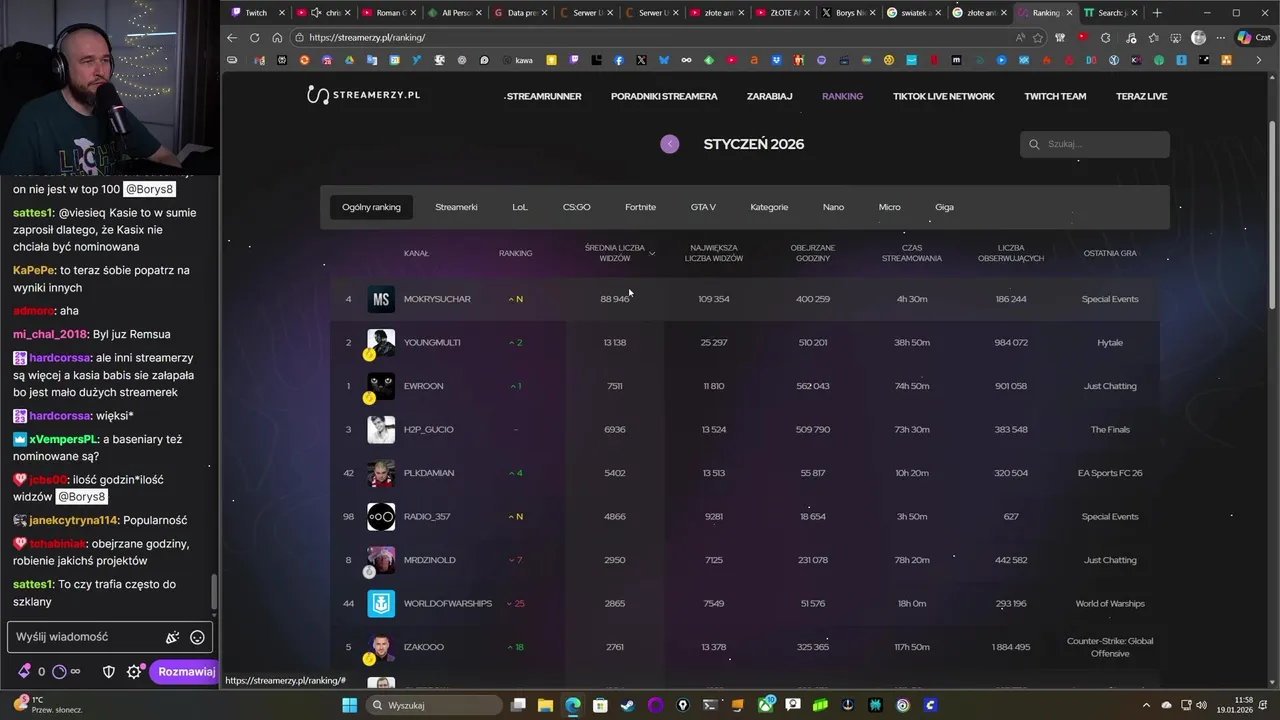Sort by the Średnia liczba widzów arrow
The width and height of the screenshot is (1280, 720).
pyautogui.click(x=653, y=254)
